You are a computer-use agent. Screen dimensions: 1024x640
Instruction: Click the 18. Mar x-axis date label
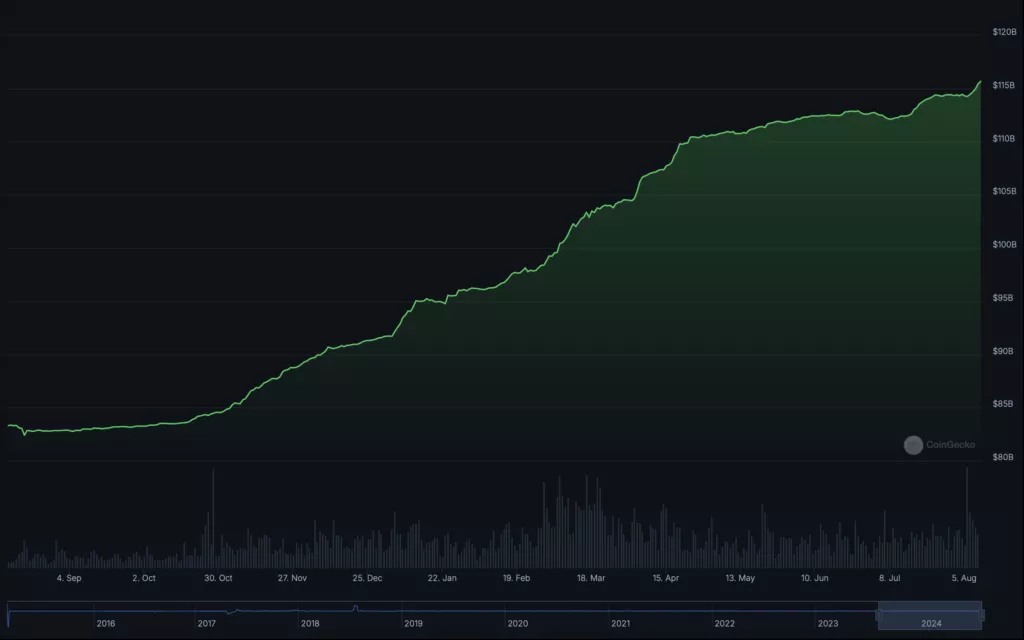591,578
